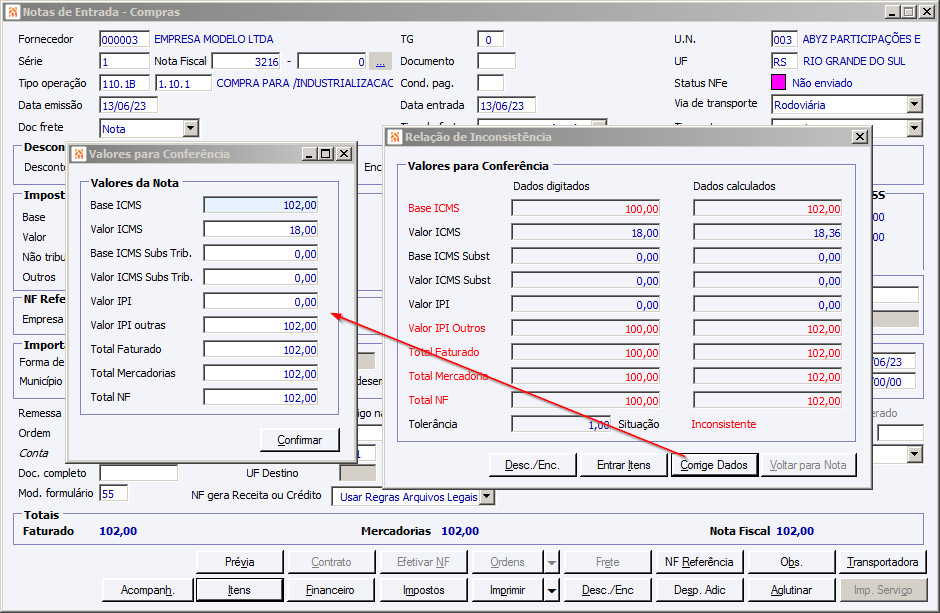This screenshot has width=940, height=613.
Task: Close the Valores para Conferência window
Action: pos(344,154)
